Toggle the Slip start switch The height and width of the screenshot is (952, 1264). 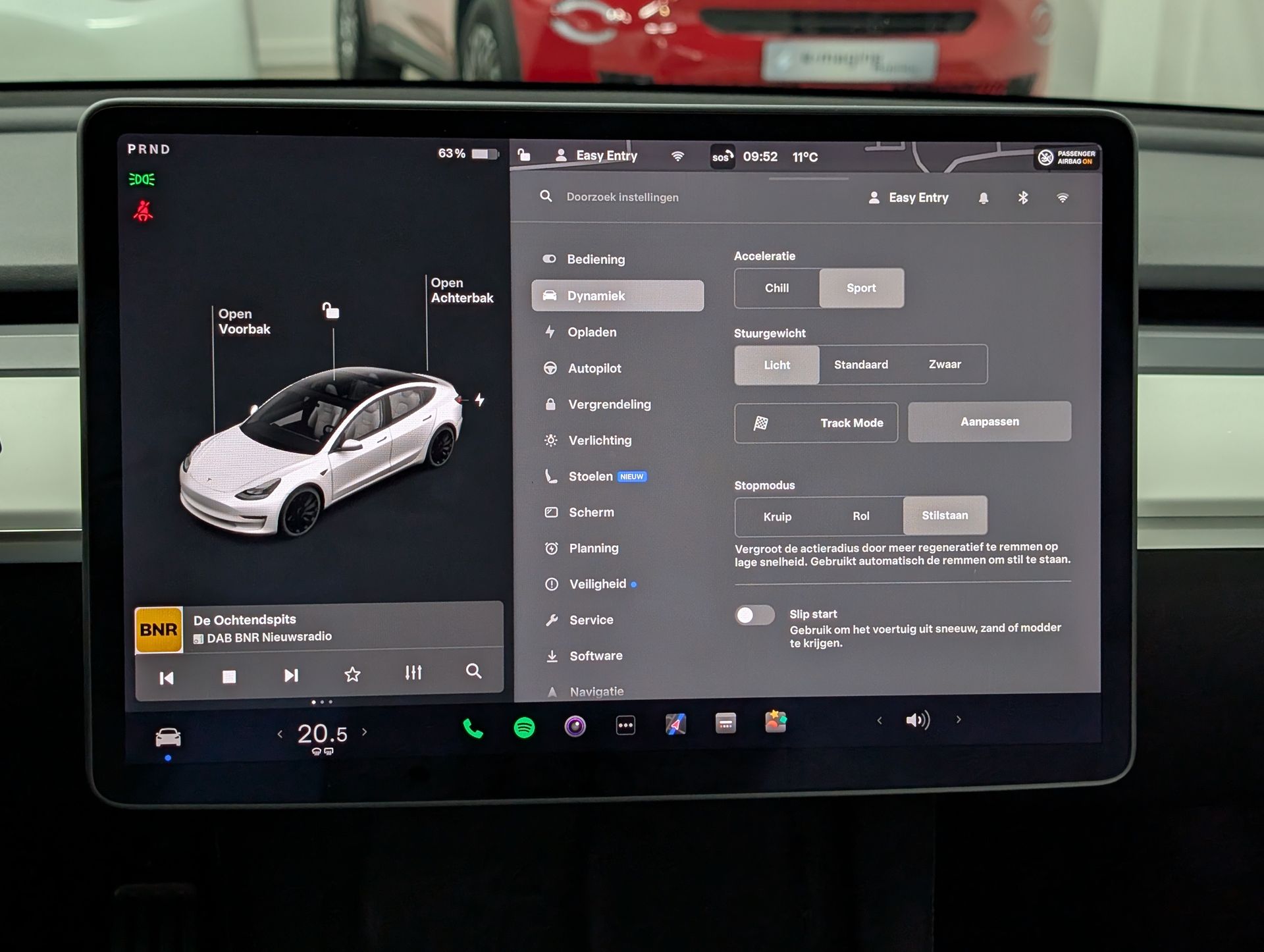tap(754, 615)
